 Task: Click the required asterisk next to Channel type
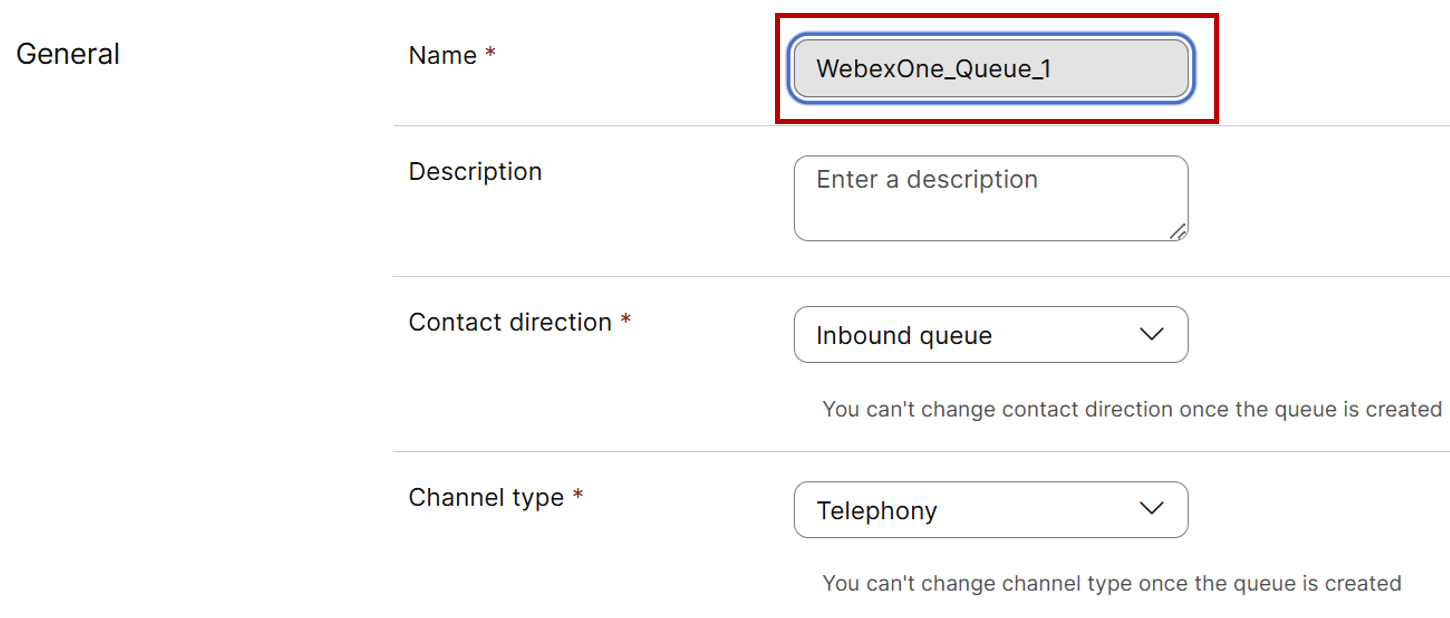click(578, 496)
